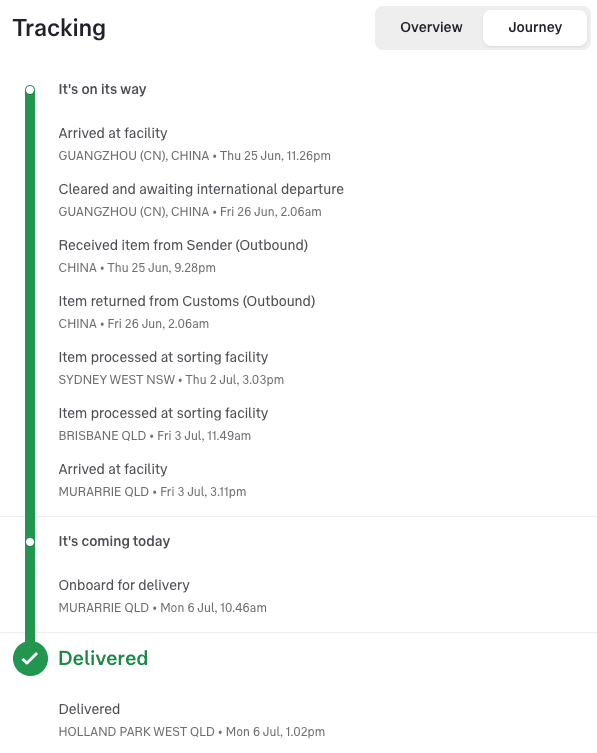Click the 'Onboard for delivery' event
Screen dimensions: 597x753
[162, 596]
